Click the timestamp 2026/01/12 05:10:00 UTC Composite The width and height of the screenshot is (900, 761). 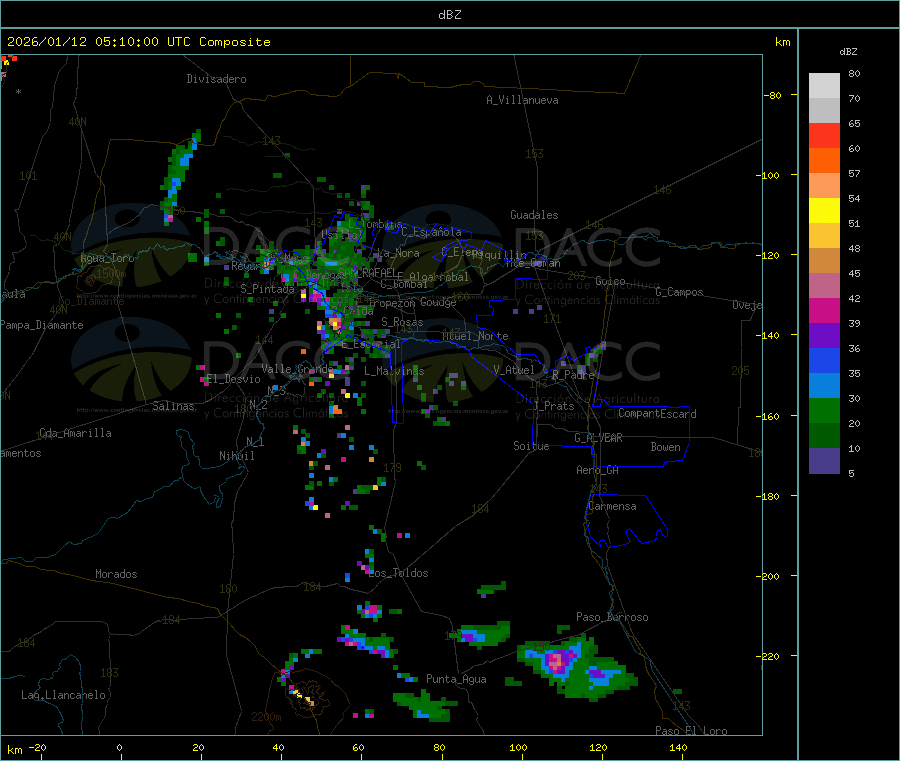[138, 42]
